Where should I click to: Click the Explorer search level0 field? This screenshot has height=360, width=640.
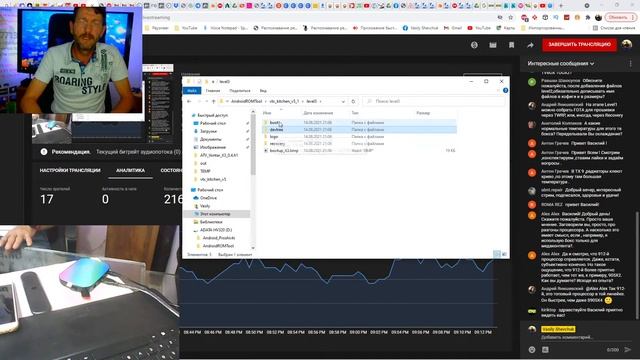coord(433,101)
